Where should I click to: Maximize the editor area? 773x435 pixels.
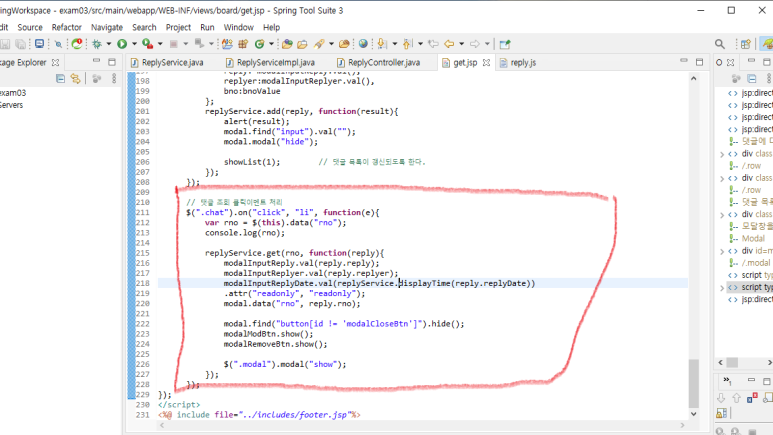pyautogui.click(x=699, y=62)
